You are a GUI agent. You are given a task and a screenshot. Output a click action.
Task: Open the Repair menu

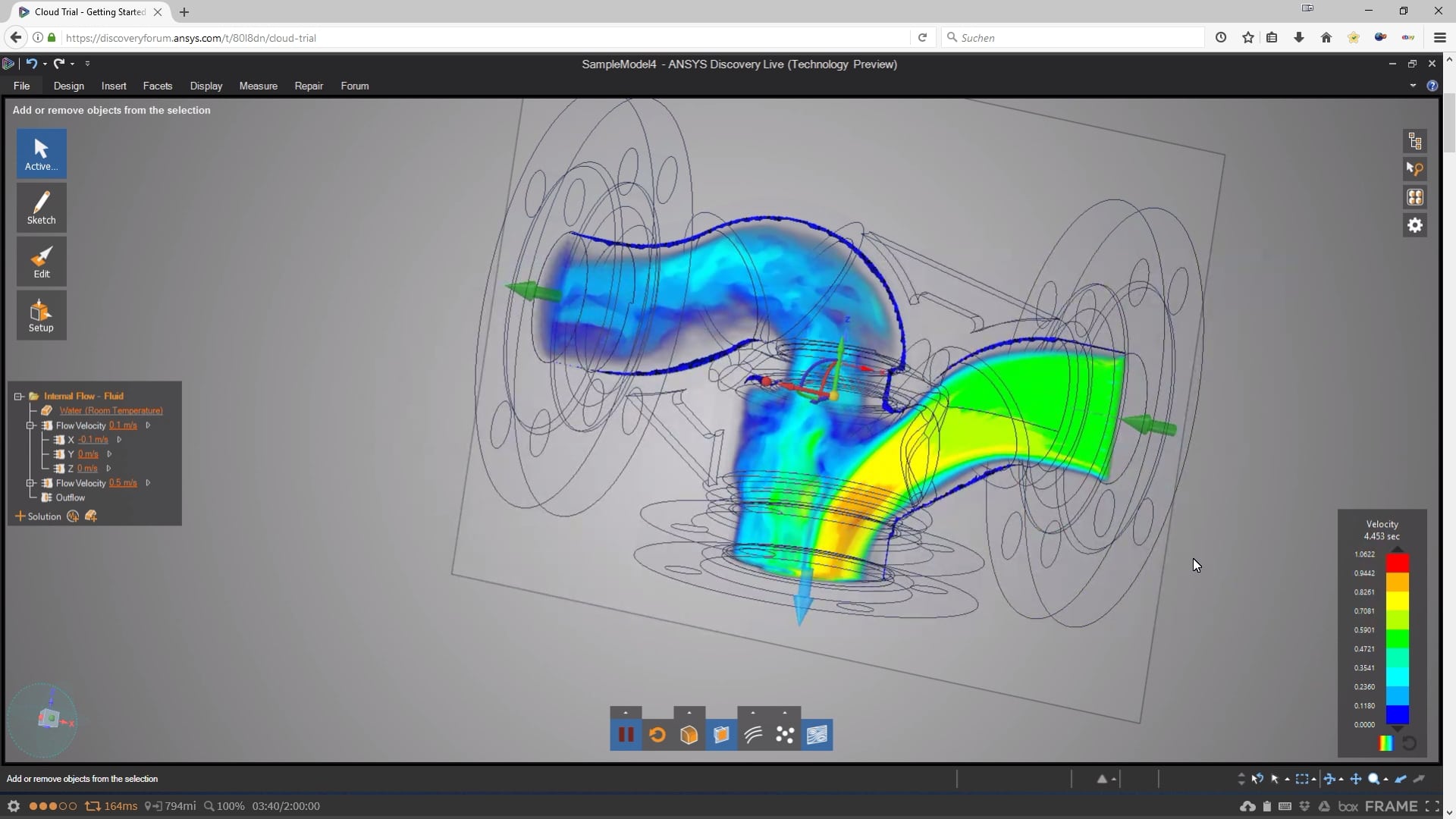tap(309, 86)
